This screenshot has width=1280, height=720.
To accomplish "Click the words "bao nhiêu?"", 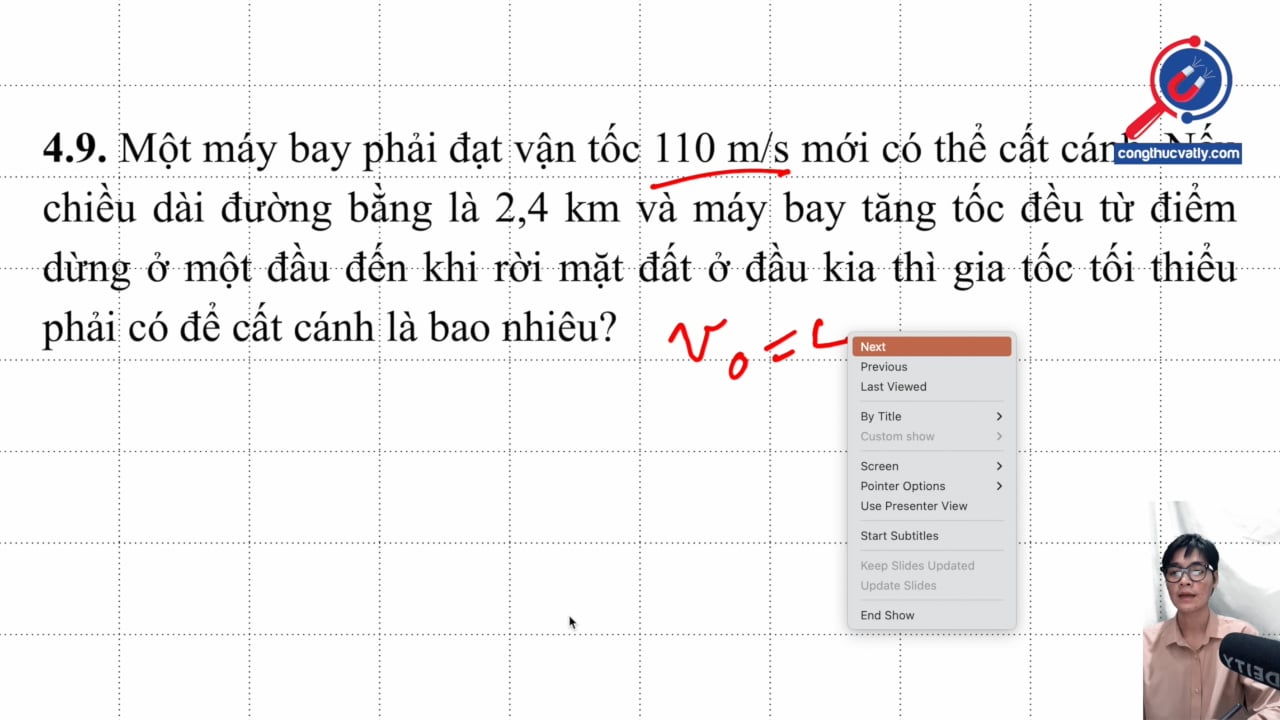I will tap(522, 327).
